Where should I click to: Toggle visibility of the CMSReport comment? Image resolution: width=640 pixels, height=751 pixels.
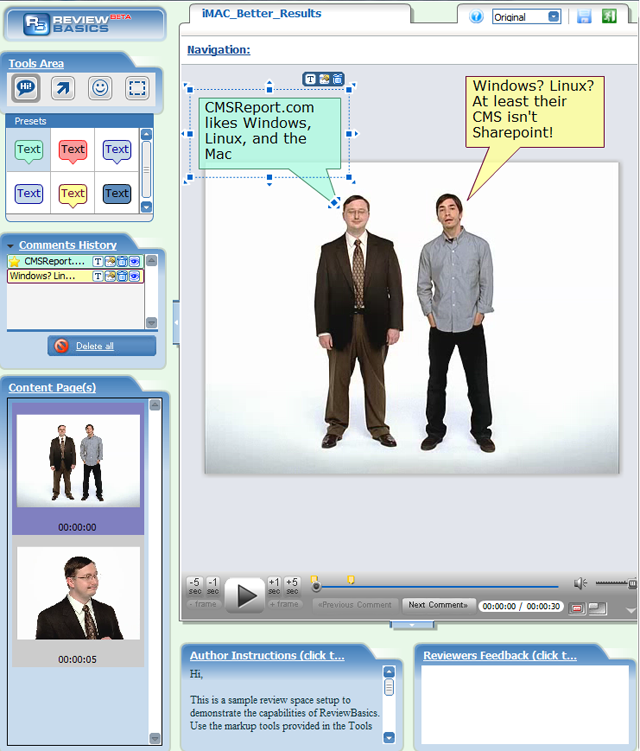pos(135,261)
